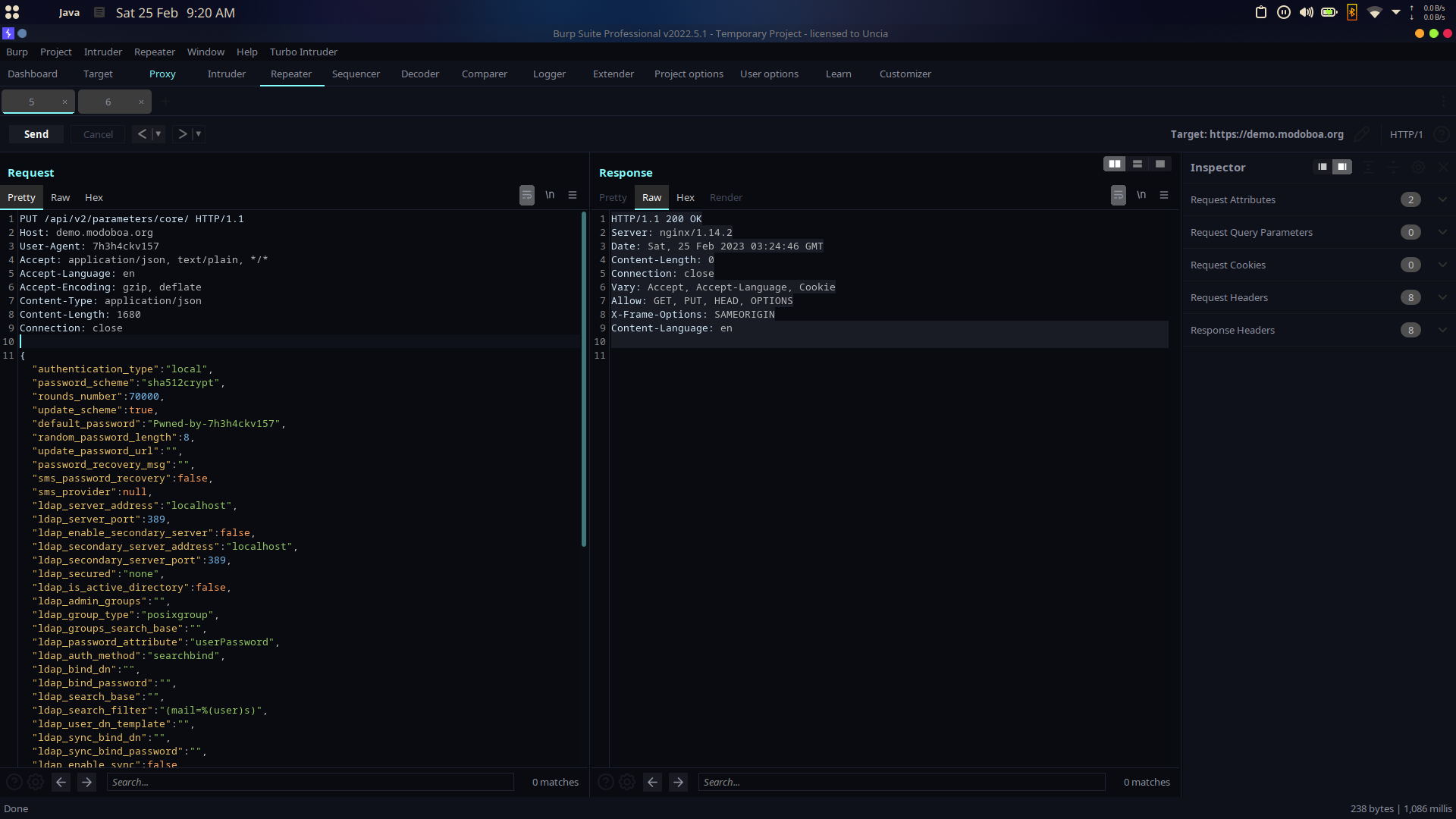The height and width of the screenshot is (819, 1456).
Task: Toggle non-printable characters in Response panel
Action: [x=1141, y=195]
